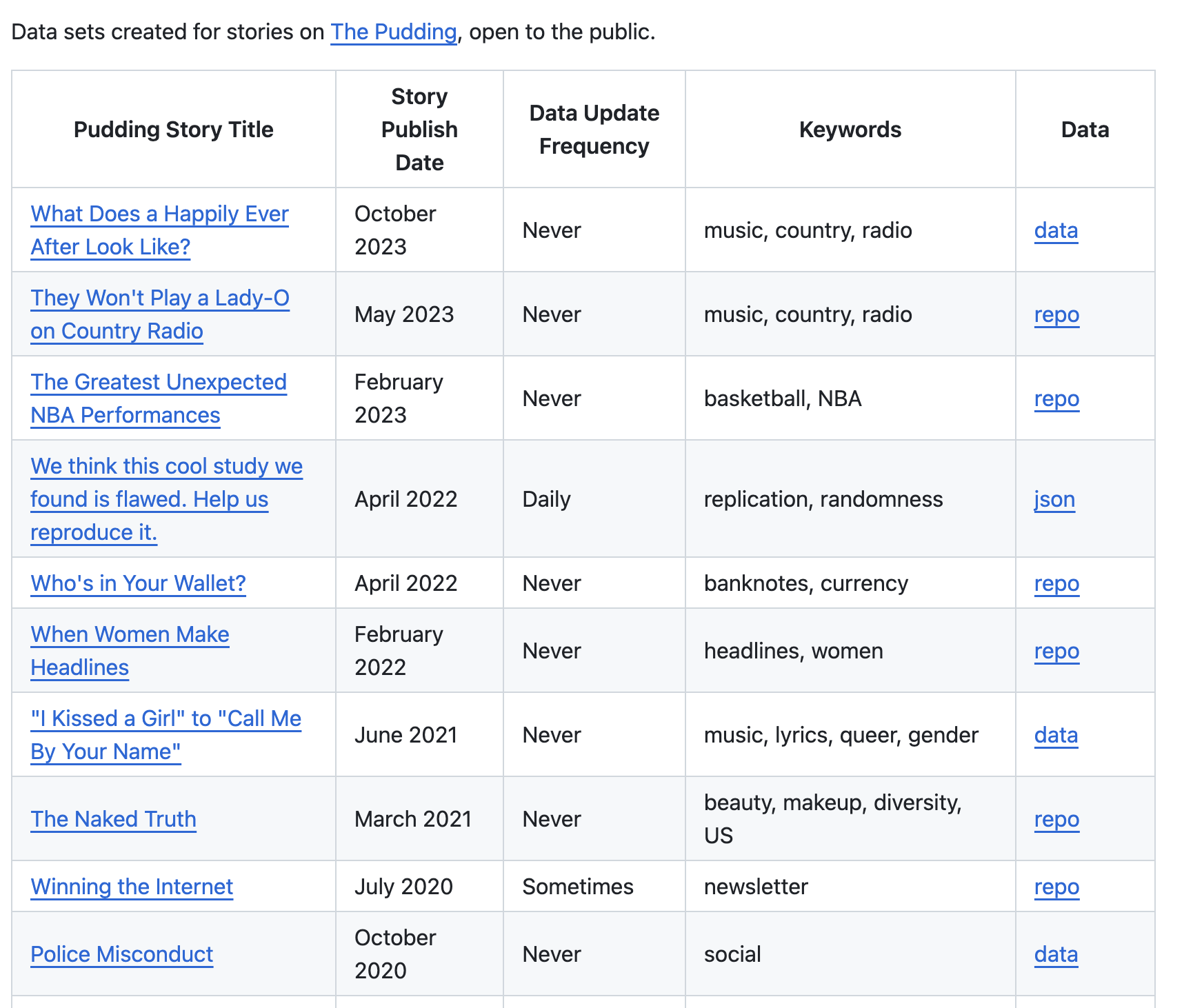Open the NBA performances repo link
This screenshot has width=1193, height=1008.
(x=1056, y=399)
